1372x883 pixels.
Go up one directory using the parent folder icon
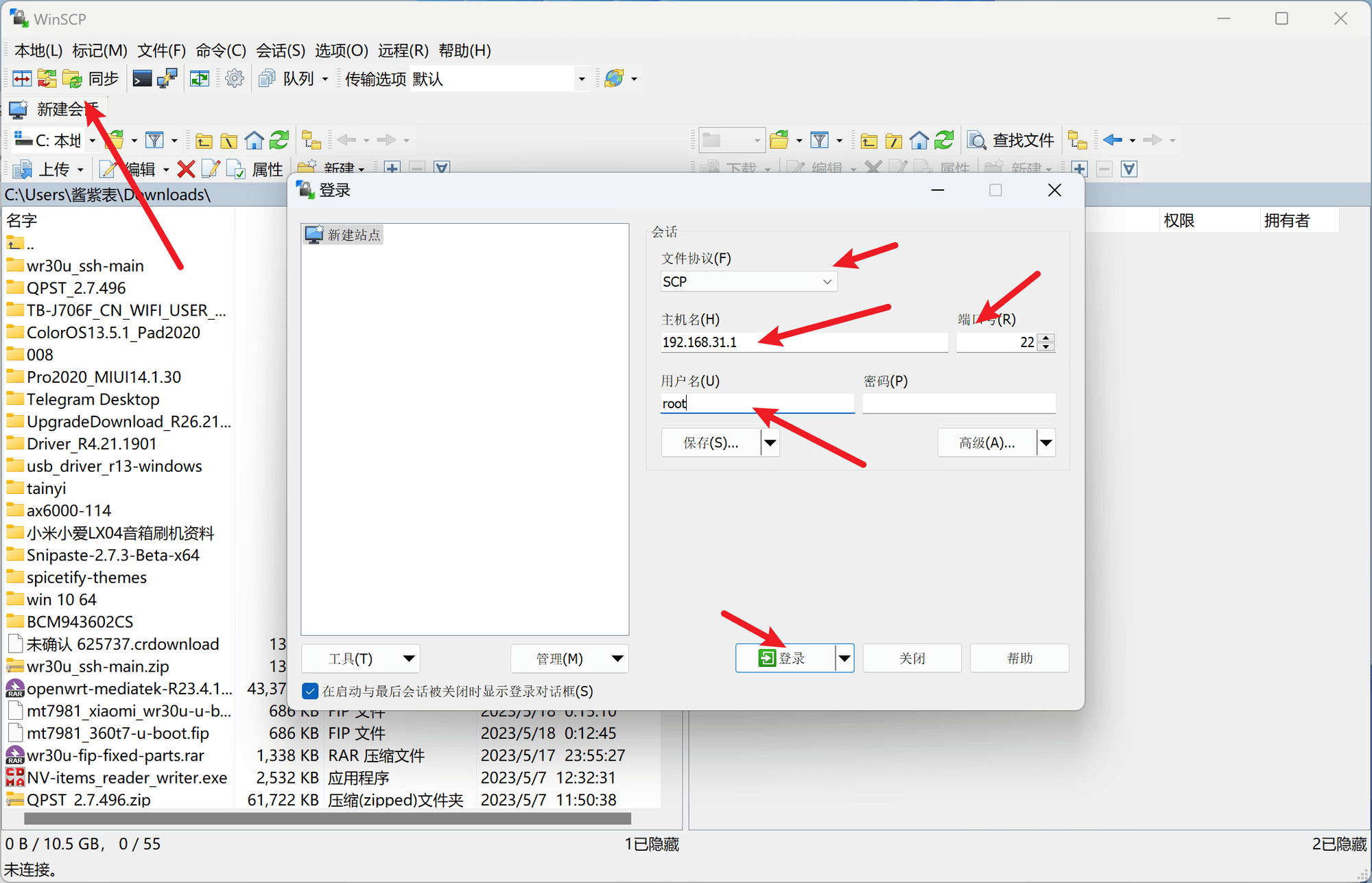click(x=204, y=140)
